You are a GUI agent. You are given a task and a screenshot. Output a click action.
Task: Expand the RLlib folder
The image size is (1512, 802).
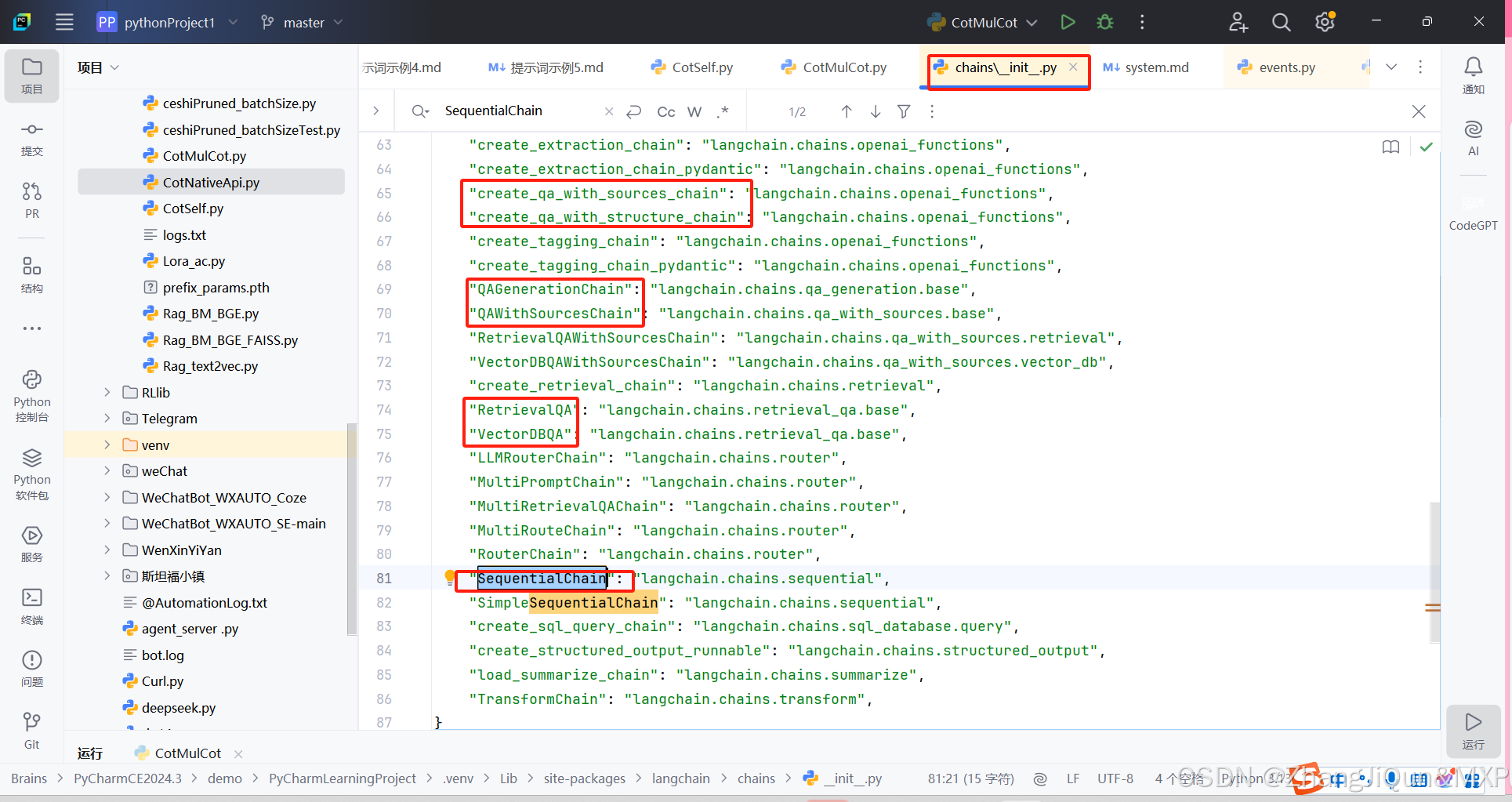click(x=107, y=393)
